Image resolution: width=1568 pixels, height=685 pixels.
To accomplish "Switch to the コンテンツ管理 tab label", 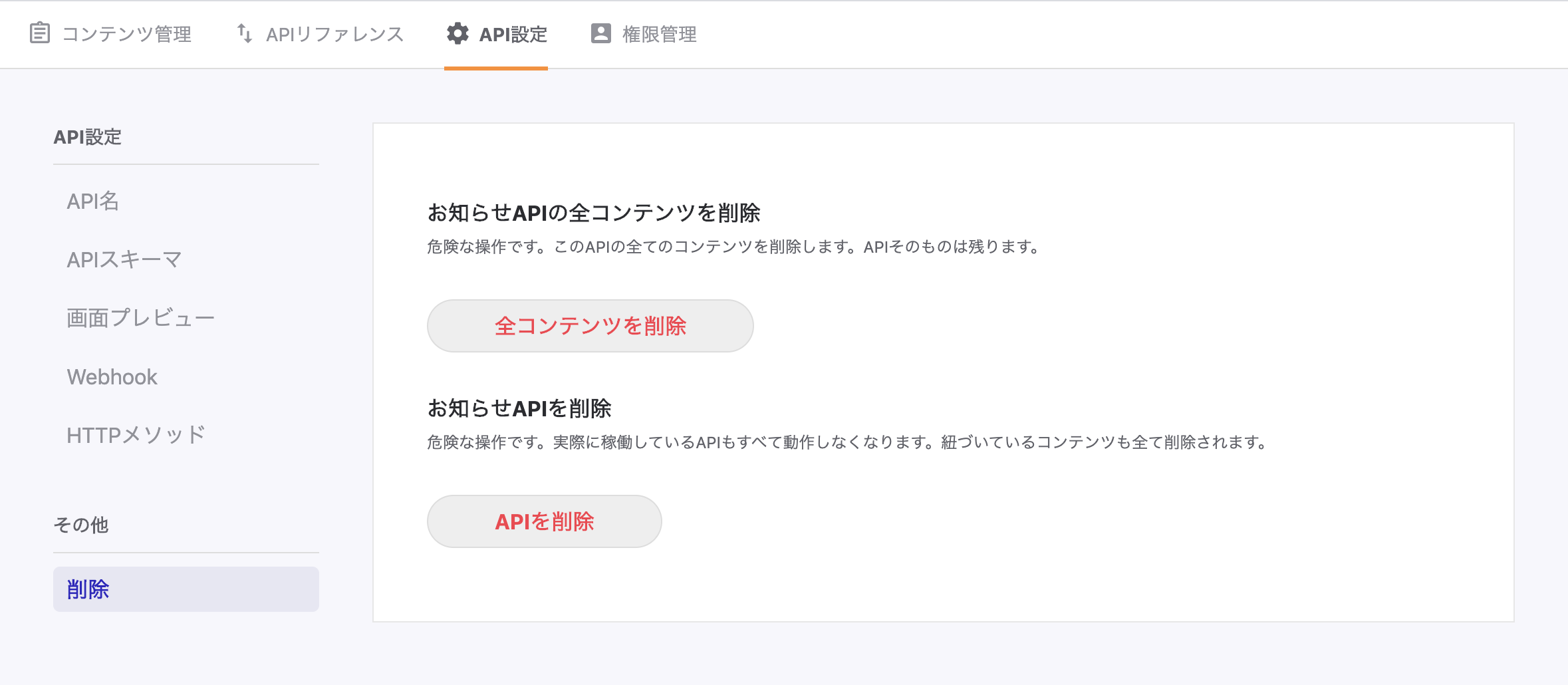I will (x=126, y=34).
